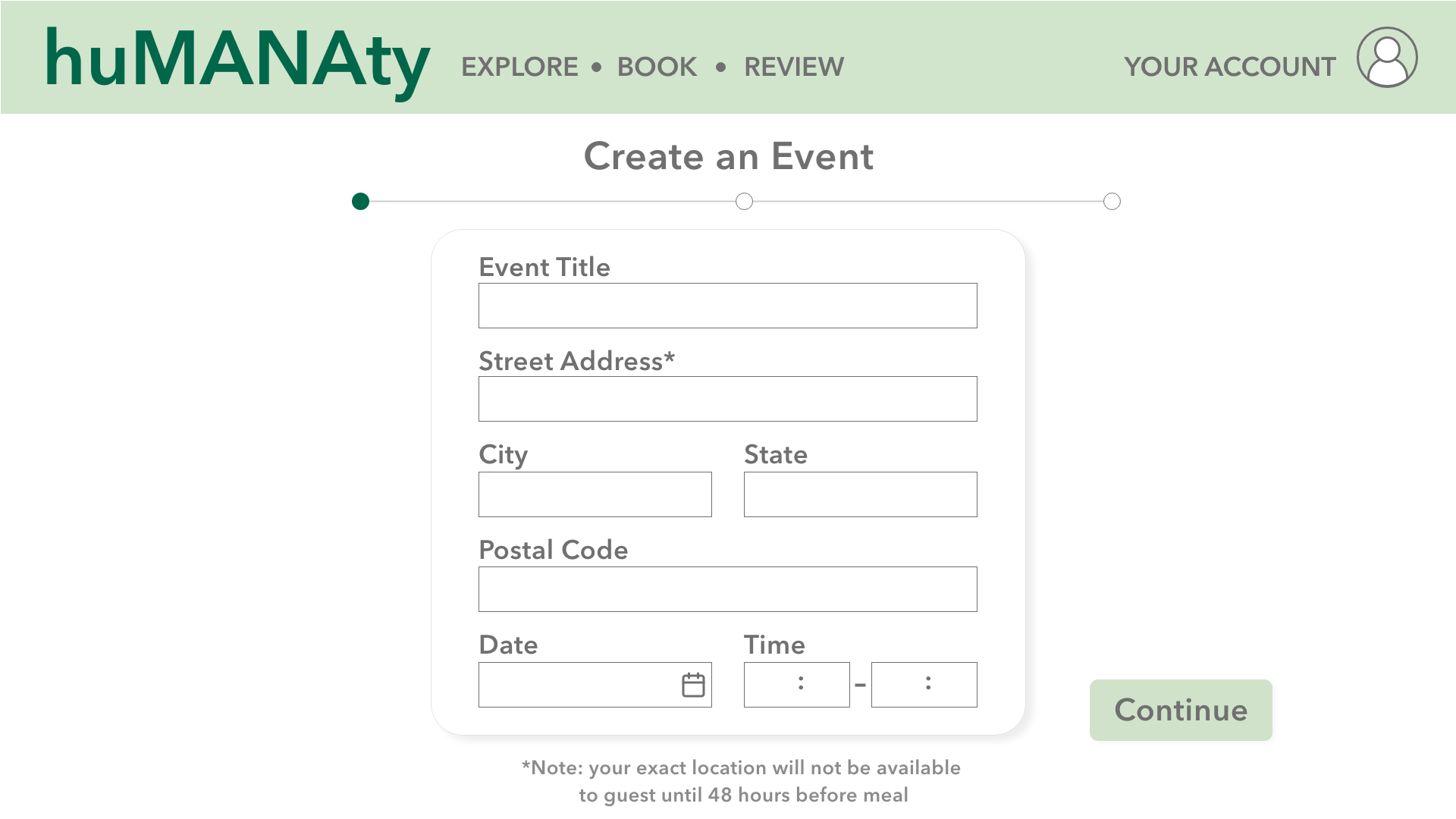Focus the City input box
This screenshot has height=819, width=1456.
[595, 494]
